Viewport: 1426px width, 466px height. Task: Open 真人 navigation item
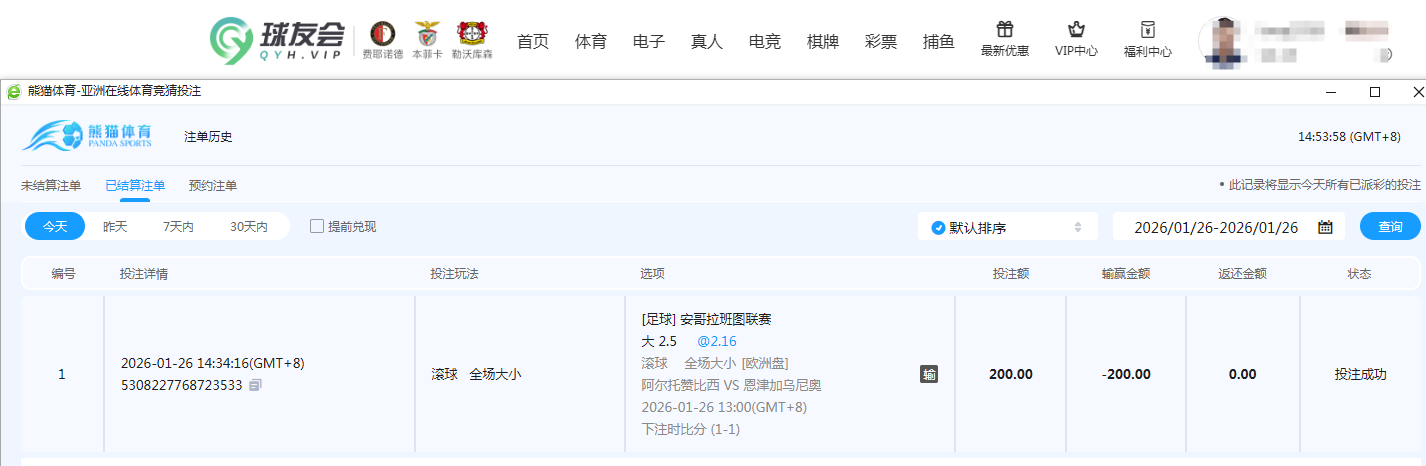click(707, 42)
